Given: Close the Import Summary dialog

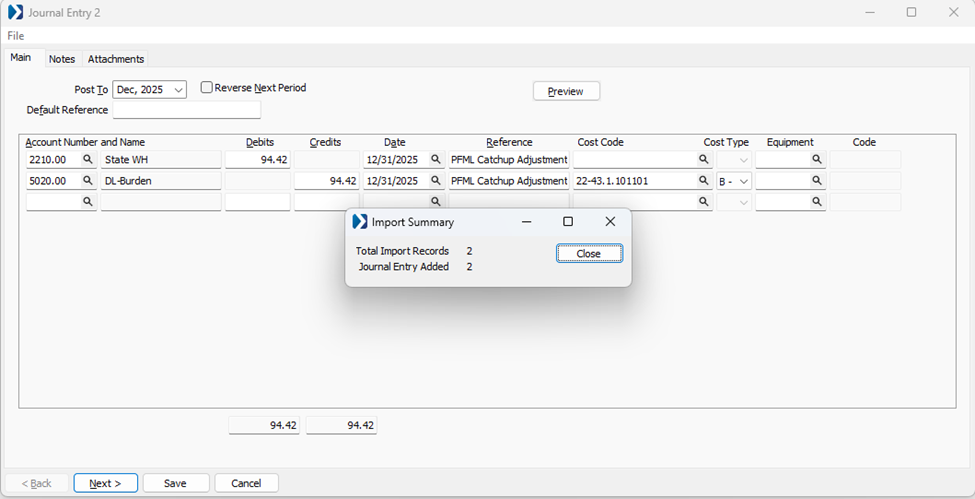Looking at the screenshot, I should (x=589, y=254).
